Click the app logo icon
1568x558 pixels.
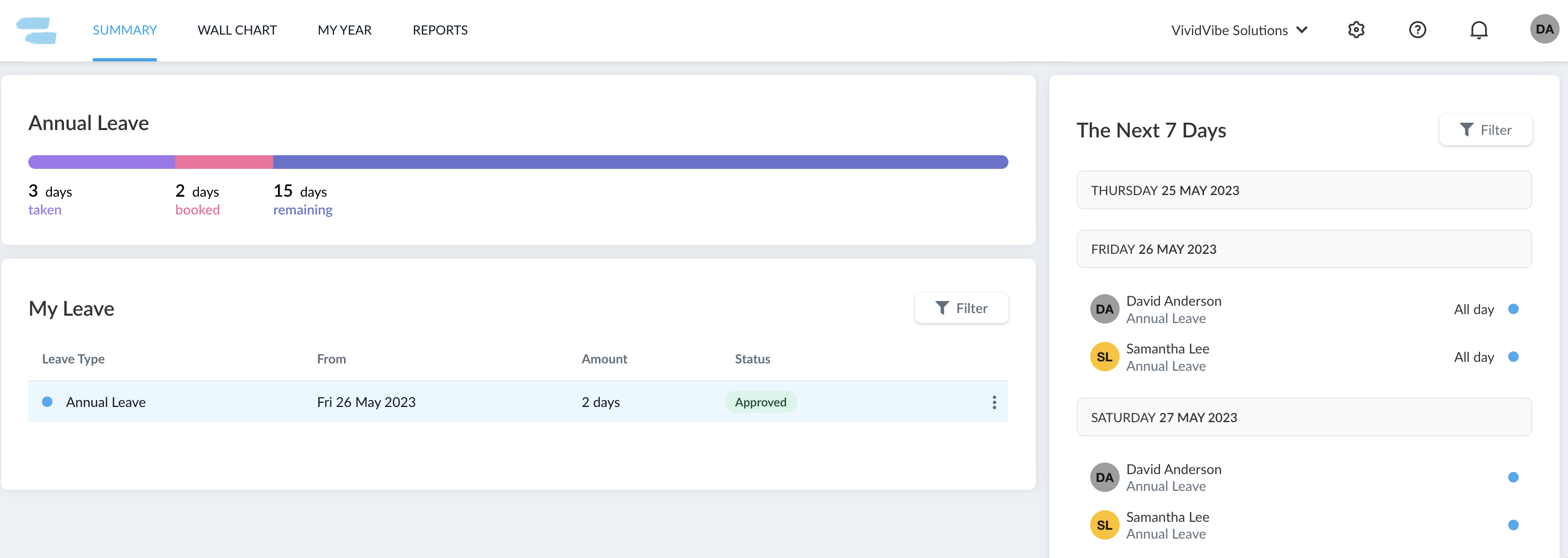tap(37, 30)
